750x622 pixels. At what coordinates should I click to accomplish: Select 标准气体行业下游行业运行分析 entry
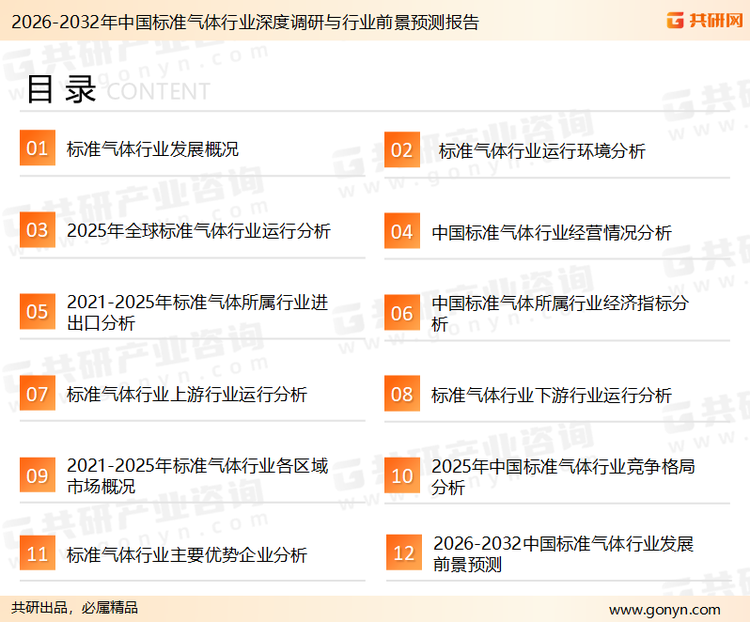pos(551,395)
